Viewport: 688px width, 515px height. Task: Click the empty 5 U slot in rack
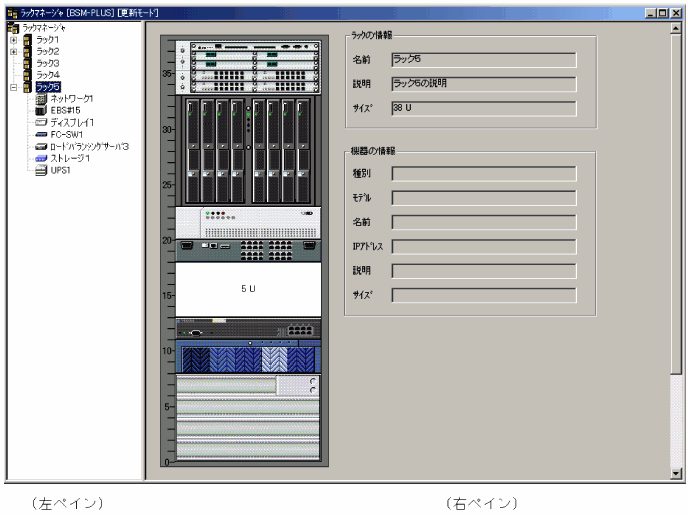point(248,288)
